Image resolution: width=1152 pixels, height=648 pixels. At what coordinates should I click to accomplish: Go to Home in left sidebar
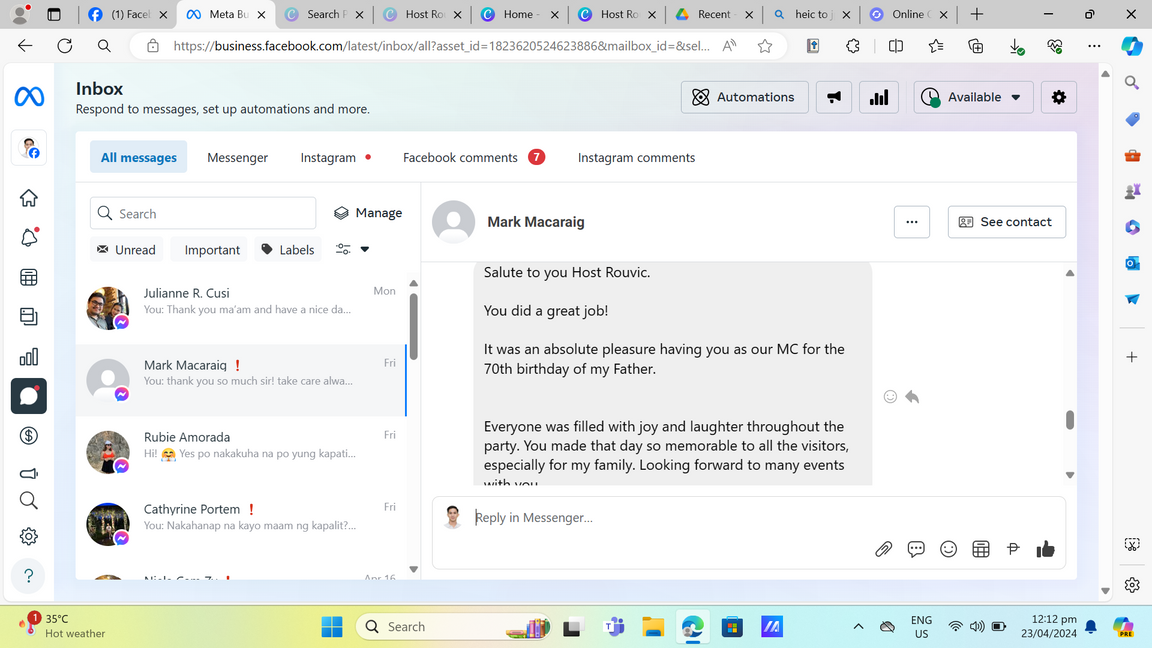29,198
